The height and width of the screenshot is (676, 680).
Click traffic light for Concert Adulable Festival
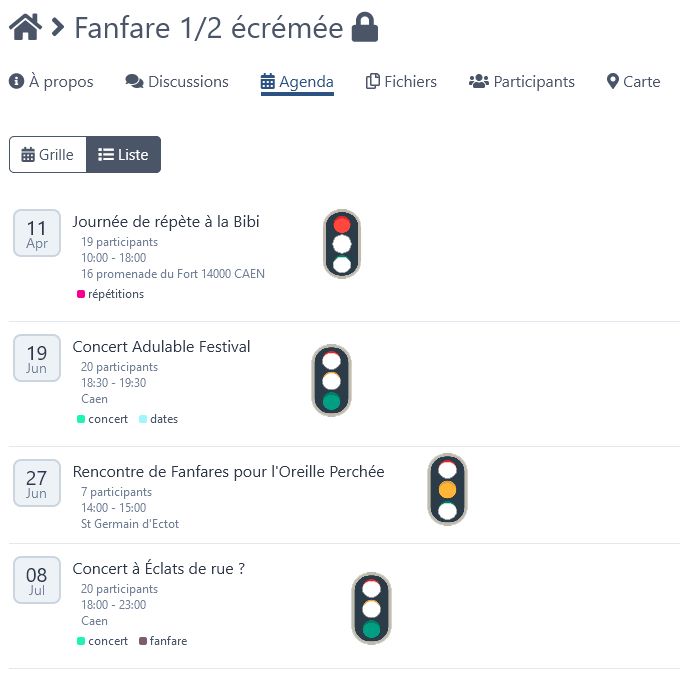click(331, 381)
